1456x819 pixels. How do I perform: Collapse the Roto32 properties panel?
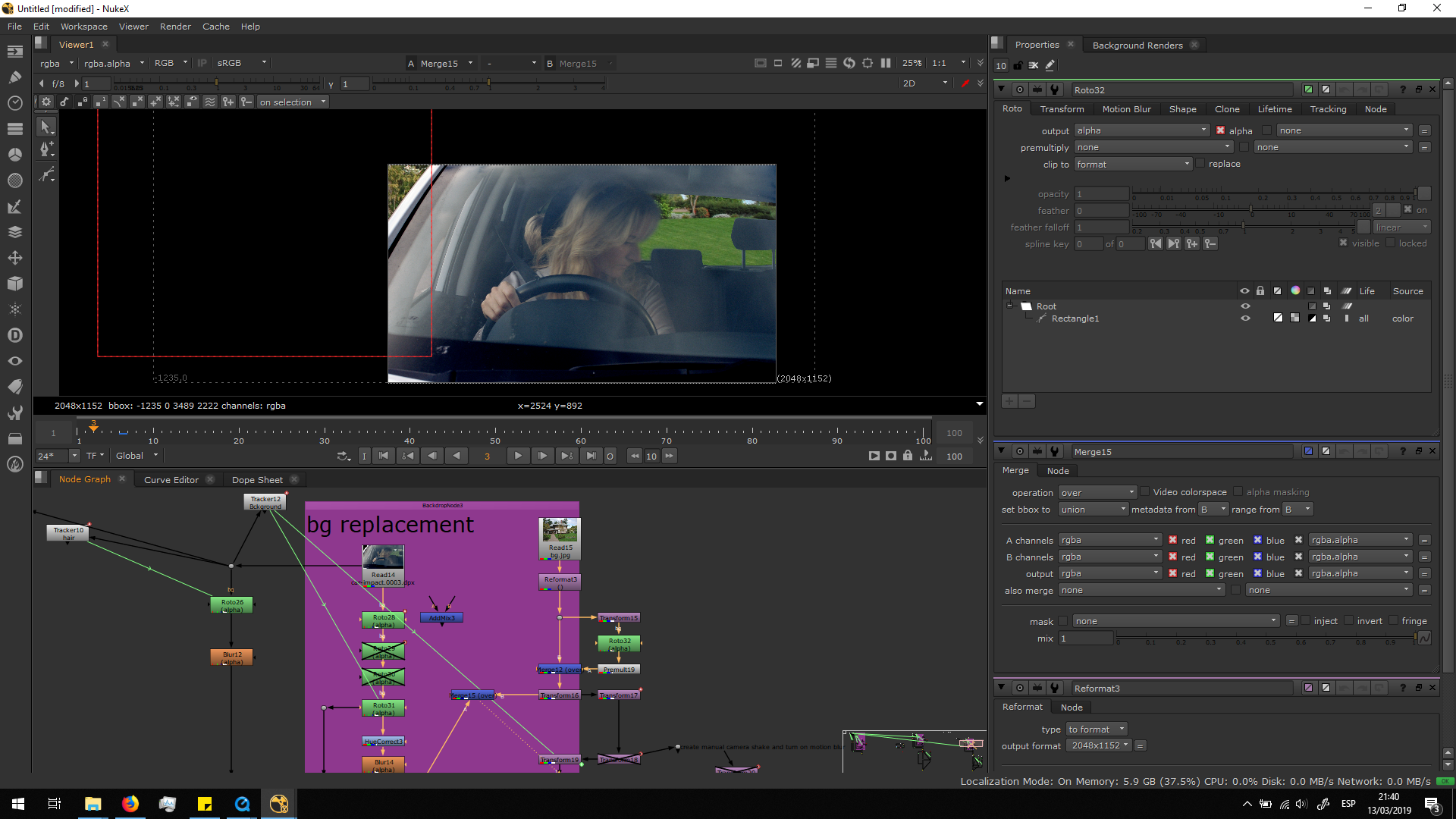[x=1001, y=89]
